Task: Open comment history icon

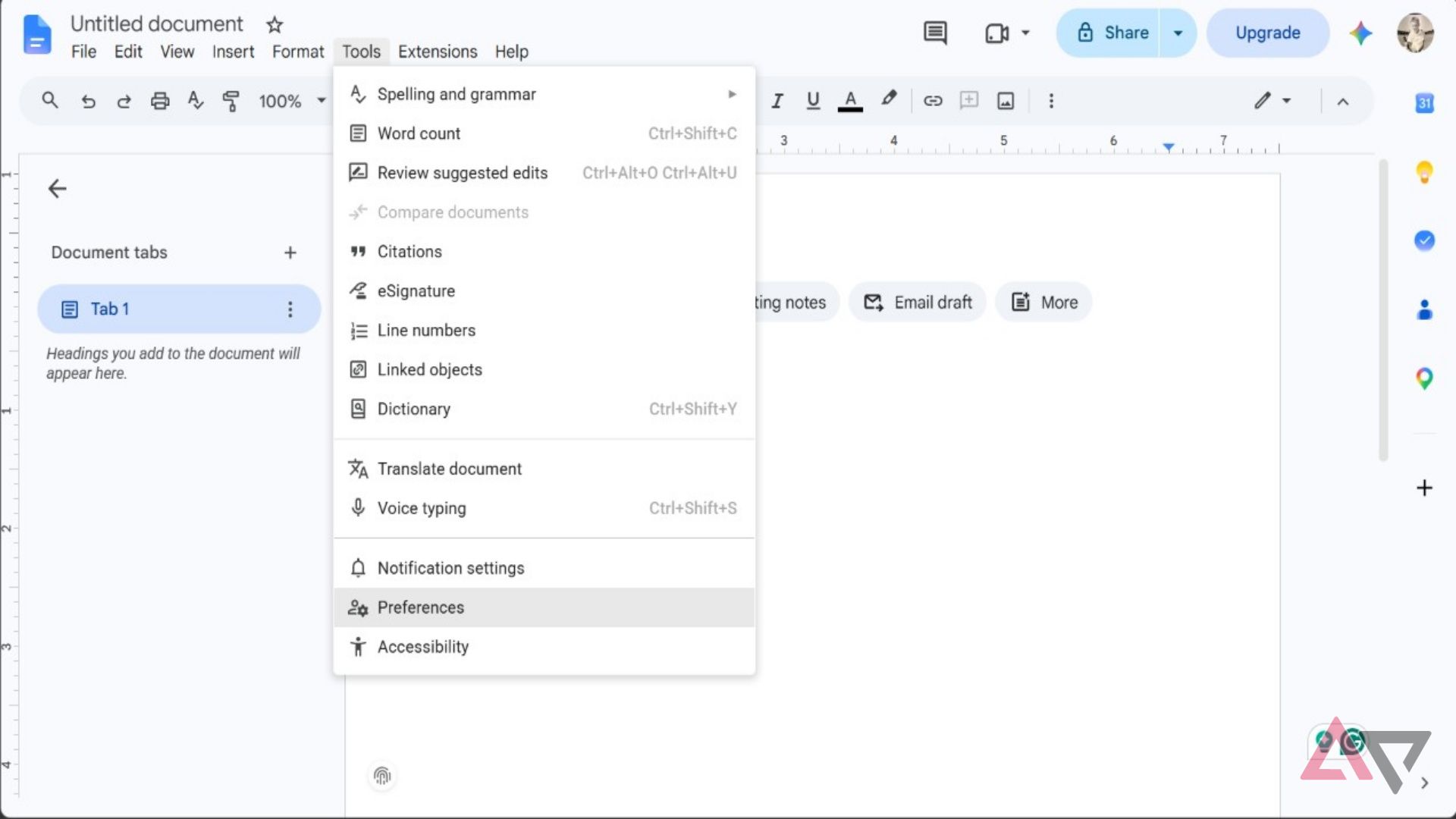Action: point(935,33)
